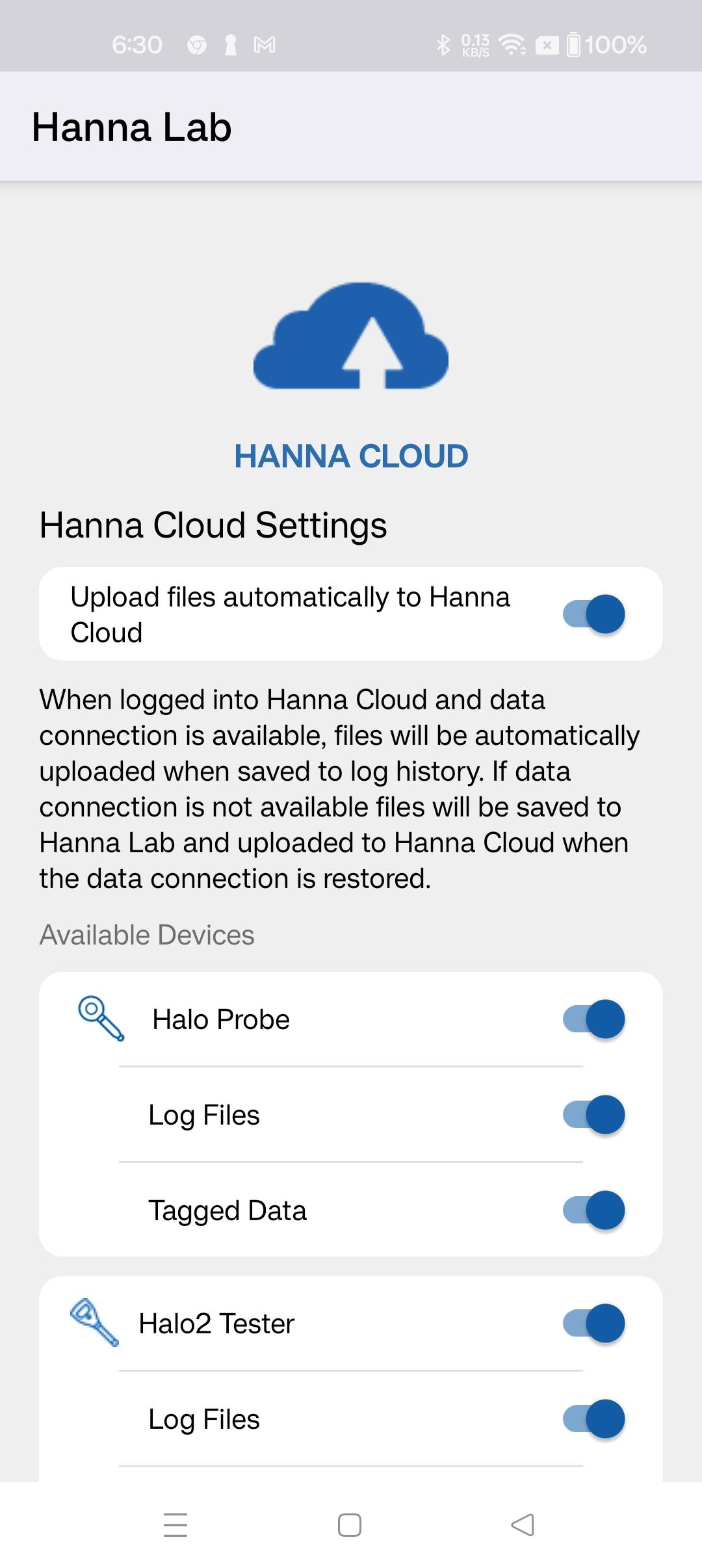Tap the Bluetooth status icon
Viewport: 702px width, 1568px height.
[443, 45]
